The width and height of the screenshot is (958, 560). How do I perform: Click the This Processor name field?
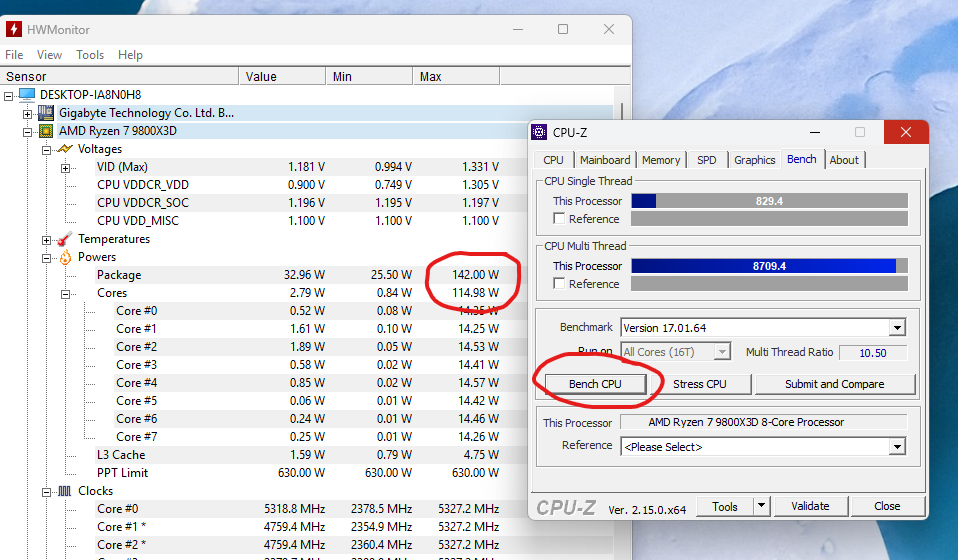764,422
